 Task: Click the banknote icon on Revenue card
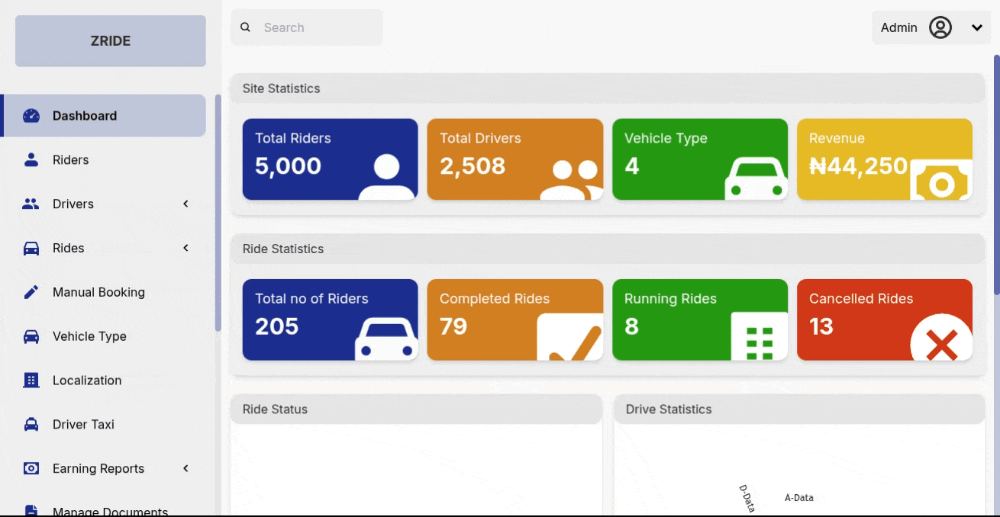pyautogui.click(x=941, y=180)
